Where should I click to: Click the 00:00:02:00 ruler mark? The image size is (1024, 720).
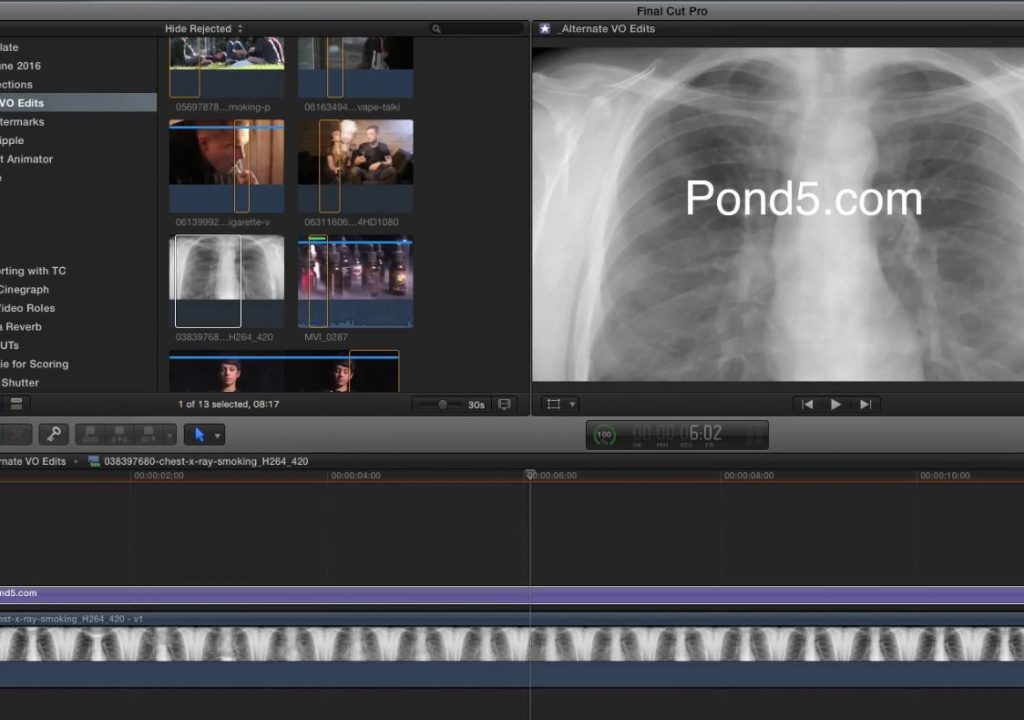coord(159,476)
